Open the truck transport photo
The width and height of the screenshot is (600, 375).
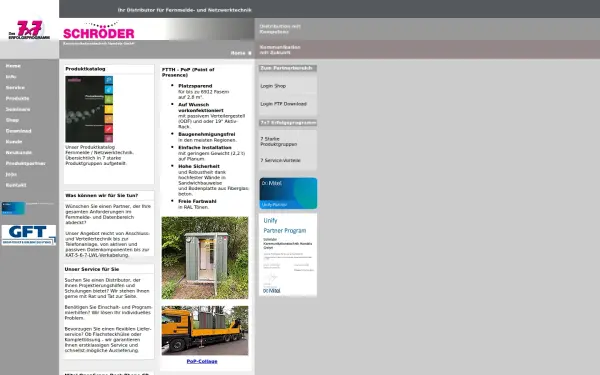point(205,330)
